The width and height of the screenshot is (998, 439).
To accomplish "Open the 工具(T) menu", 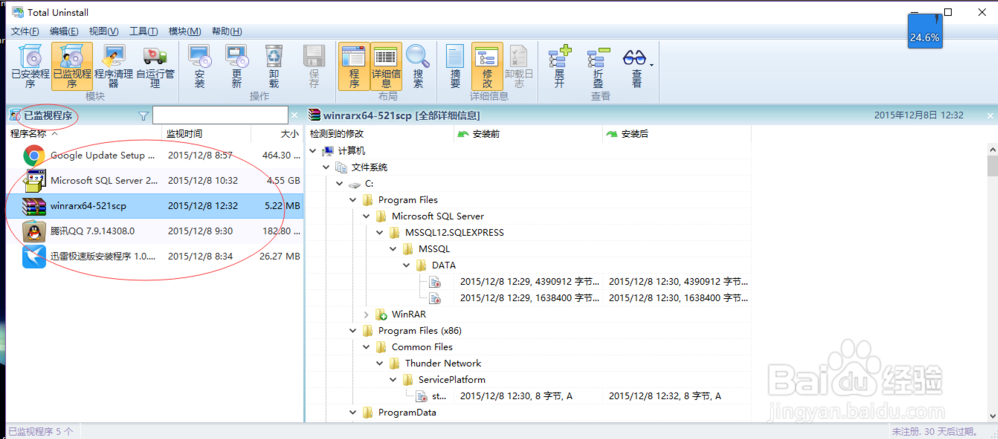I will pyautogui.click(x=144, y=31).
